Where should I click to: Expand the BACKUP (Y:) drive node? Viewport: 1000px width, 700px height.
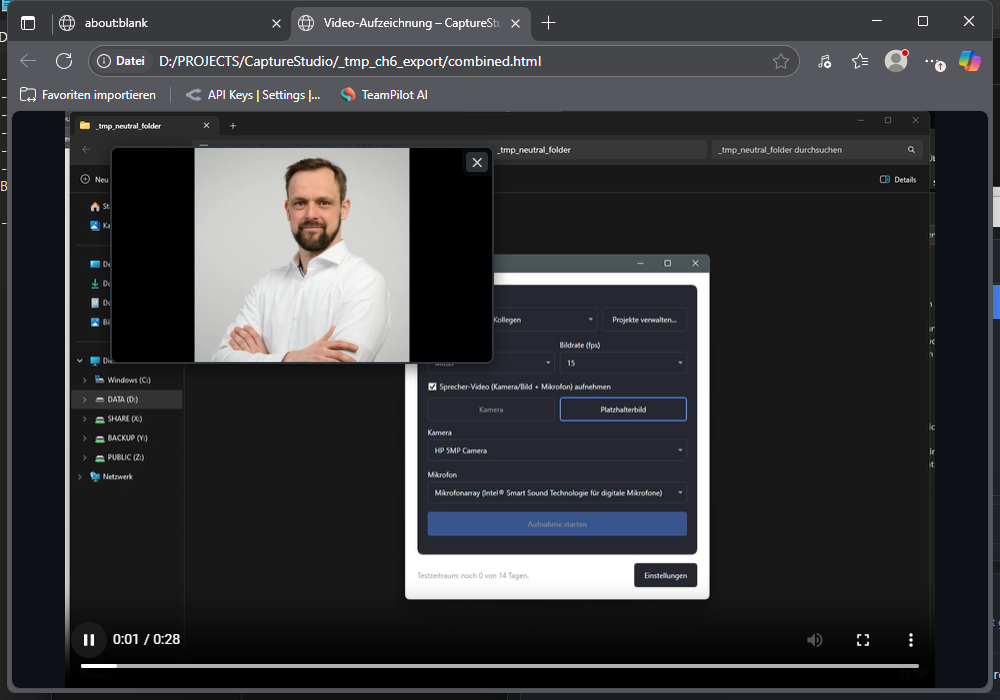[x=85, y=439]
